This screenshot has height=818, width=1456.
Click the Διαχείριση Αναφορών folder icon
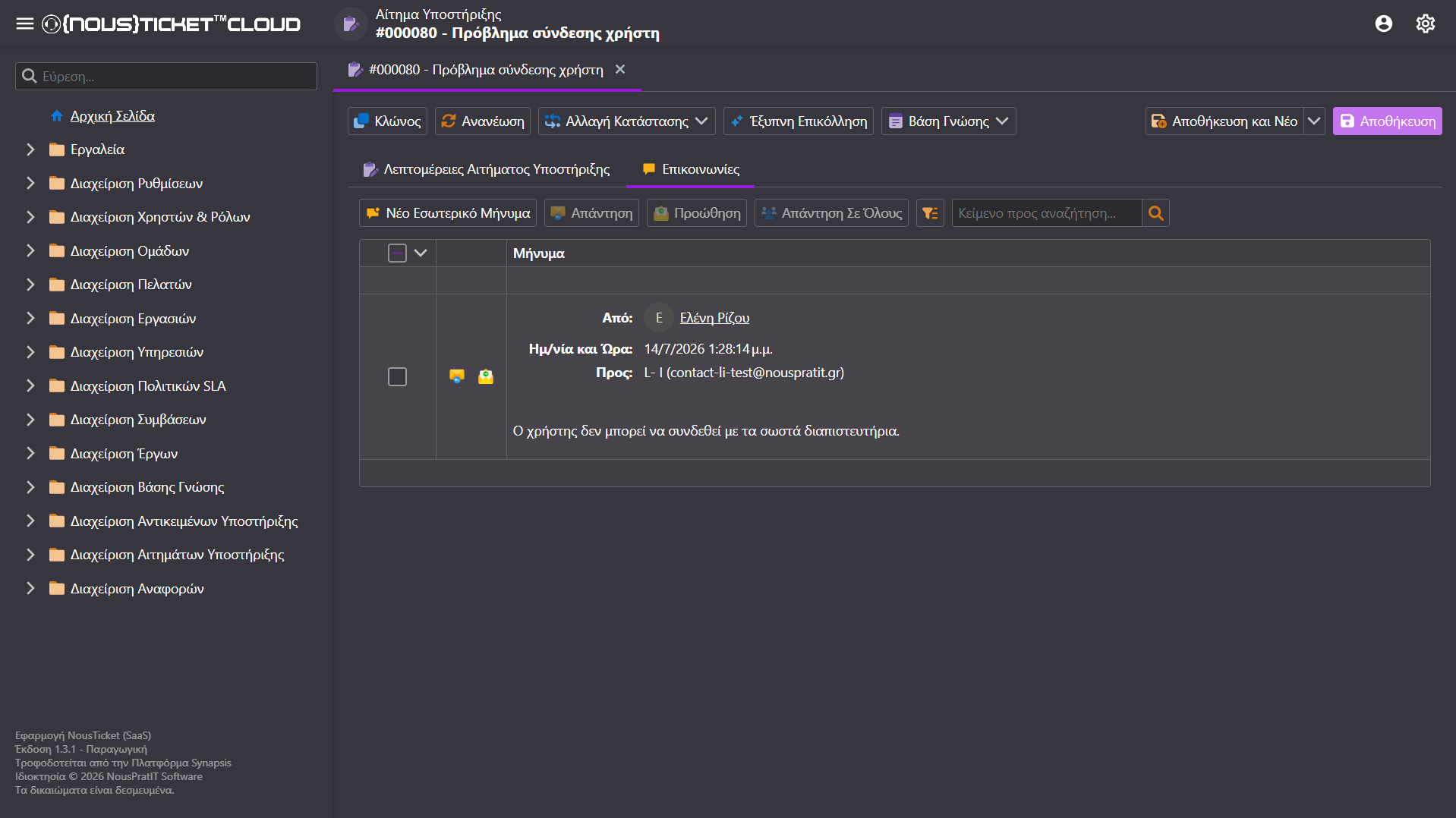tap(57, 589)
